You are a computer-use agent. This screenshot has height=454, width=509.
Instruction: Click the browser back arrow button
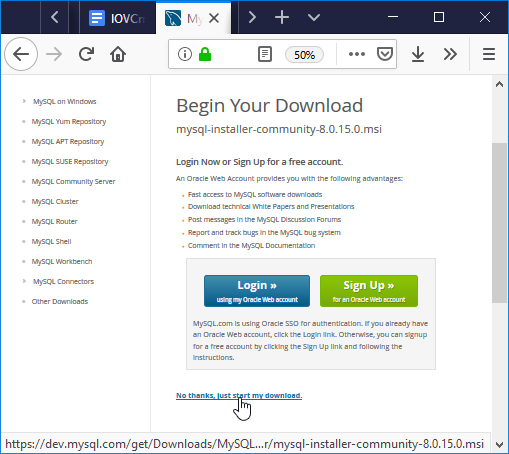click(x=21, y=54)
